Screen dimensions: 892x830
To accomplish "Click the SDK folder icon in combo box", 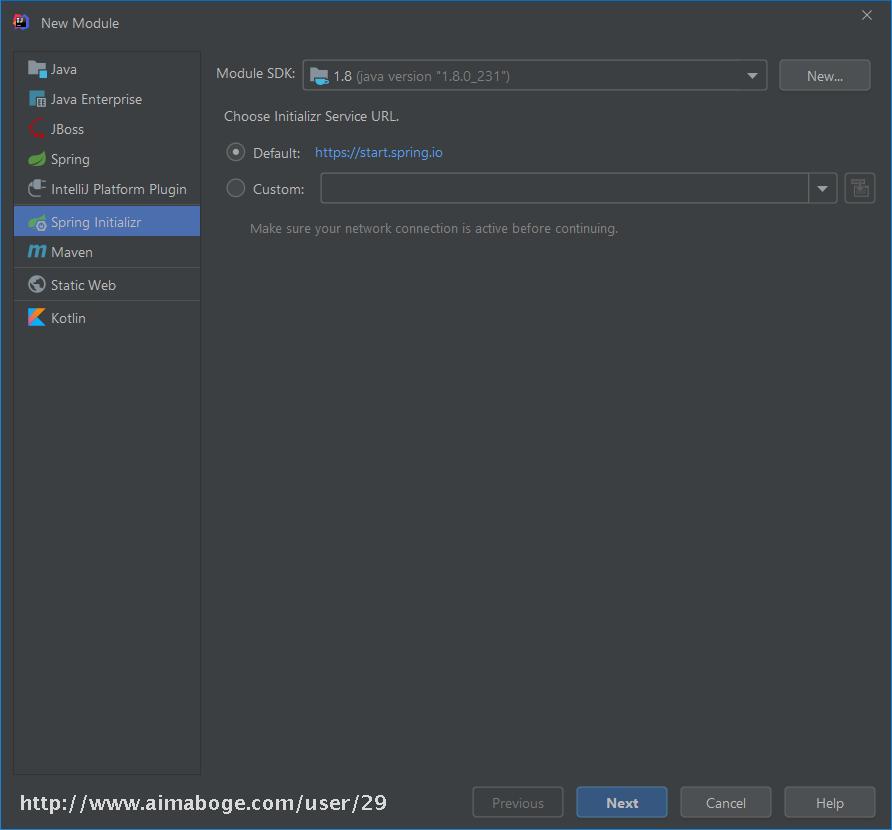I will tap(319, 76).
